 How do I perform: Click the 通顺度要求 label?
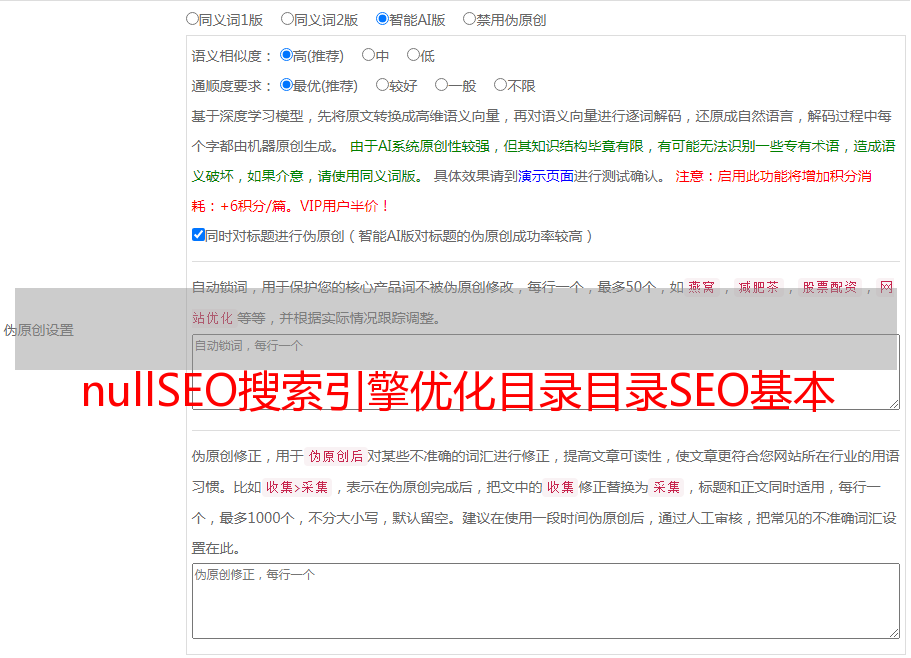pos(231,87)
